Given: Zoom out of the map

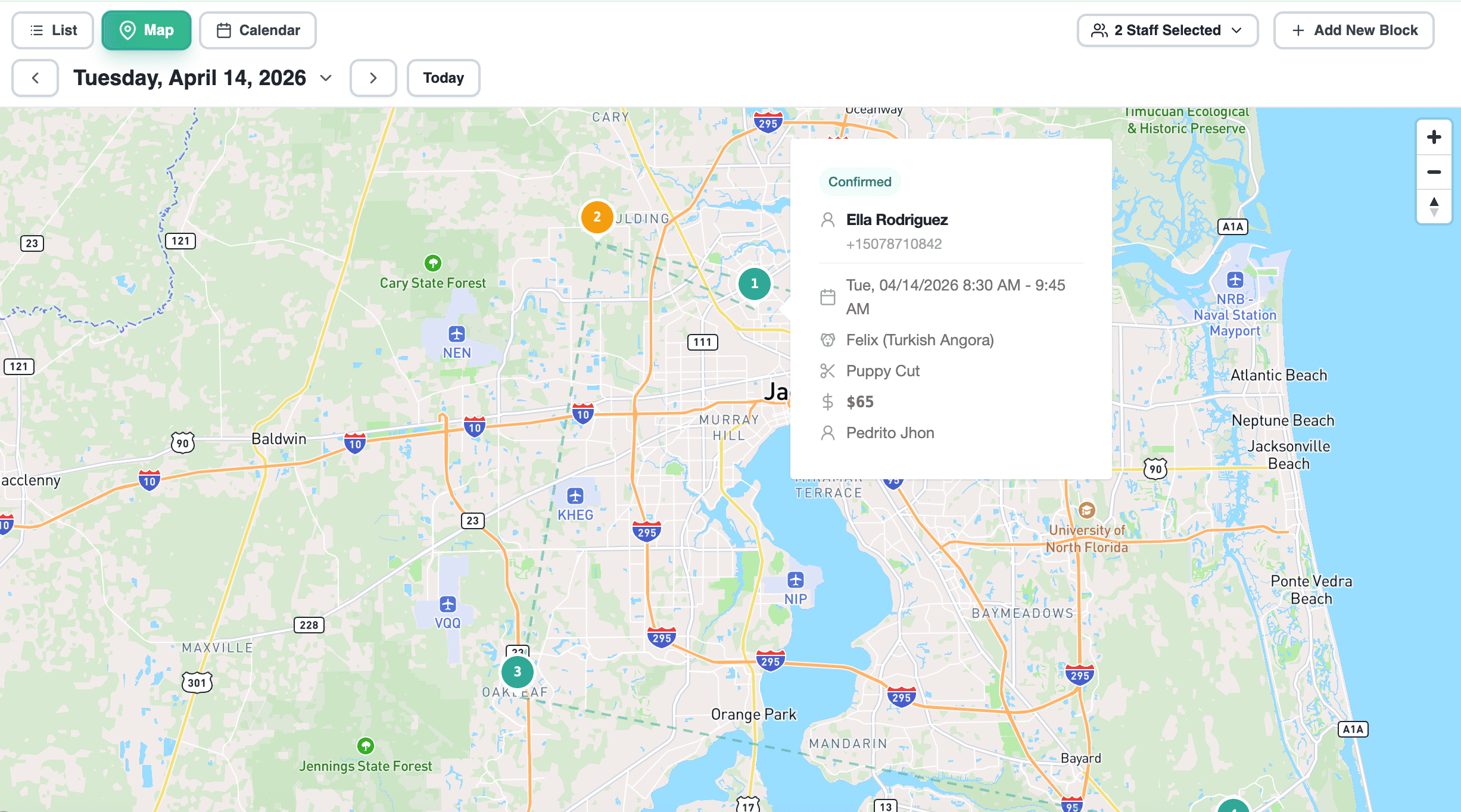Looking at the screenshot, I should 1434,172.
